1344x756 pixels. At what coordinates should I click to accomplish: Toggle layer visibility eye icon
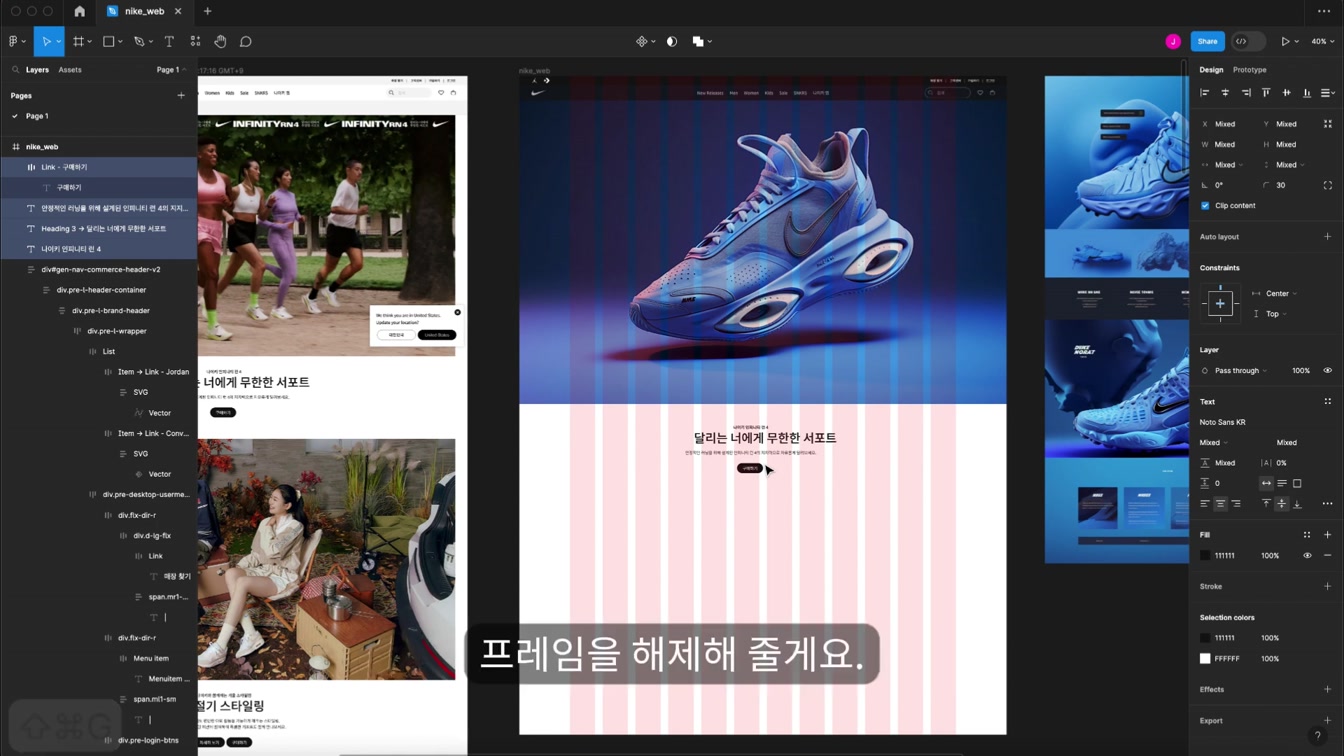tap(1328, 371)
